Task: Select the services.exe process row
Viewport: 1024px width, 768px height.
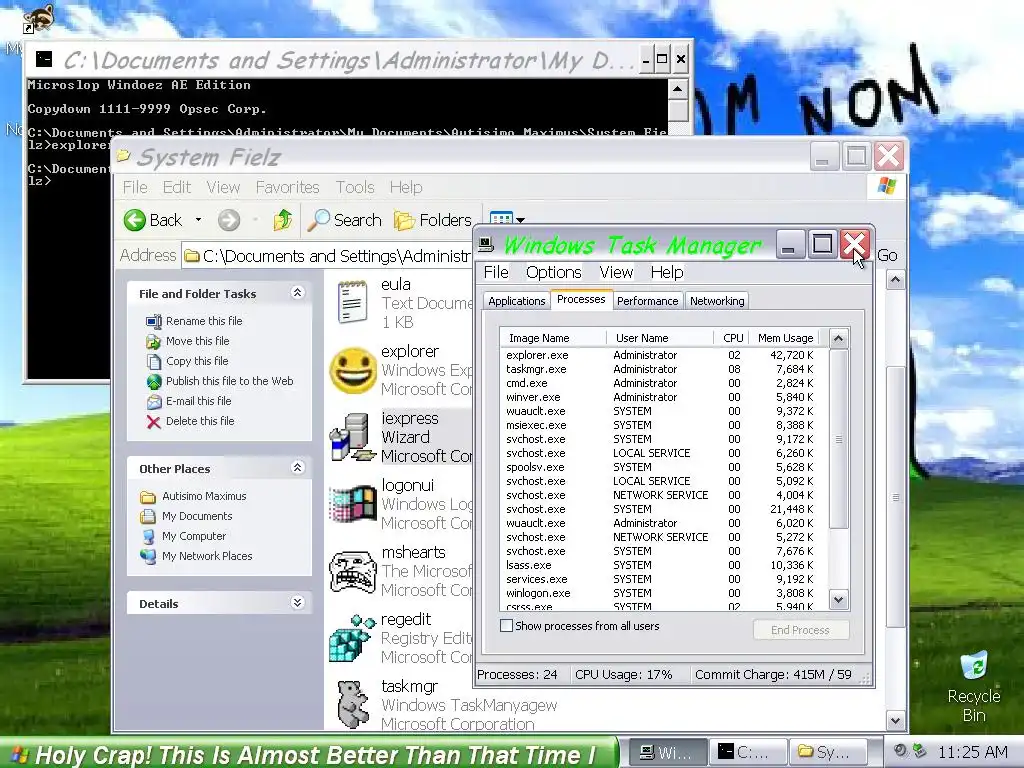Action: click(664, 579)
